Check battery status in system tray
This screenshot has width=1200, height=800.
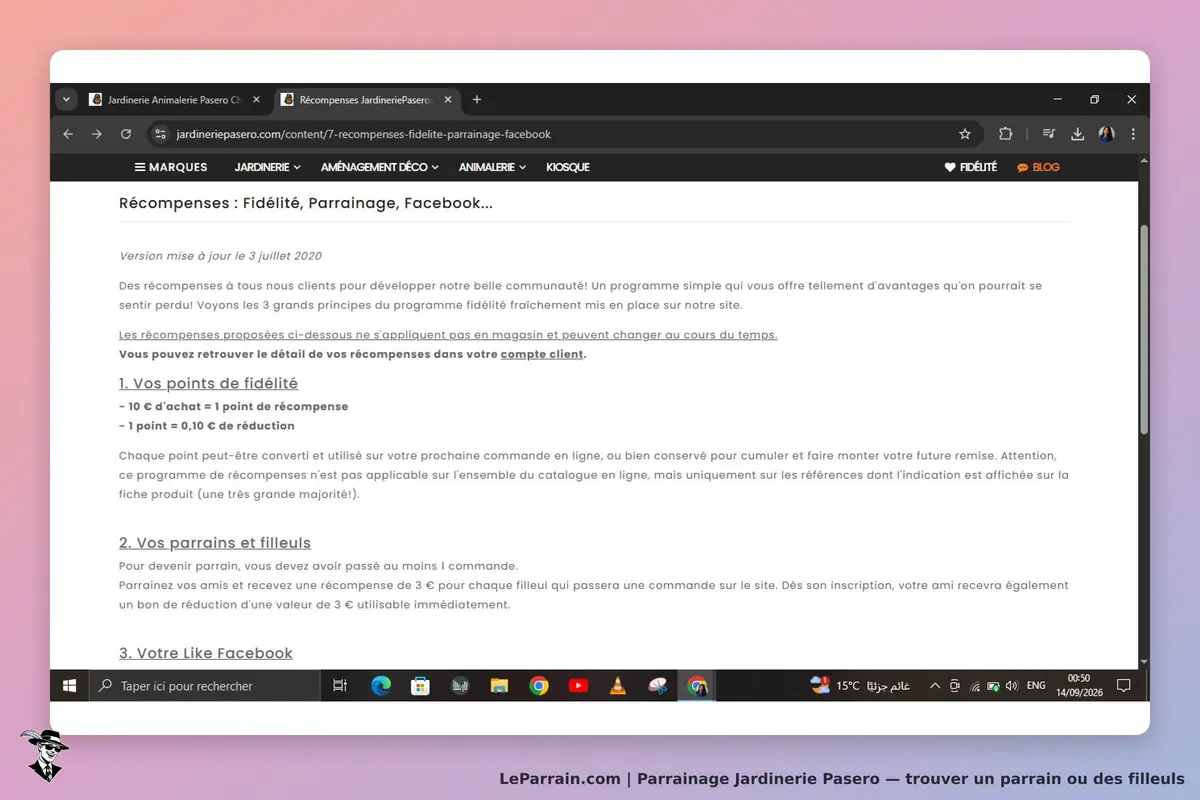(993, 686)
